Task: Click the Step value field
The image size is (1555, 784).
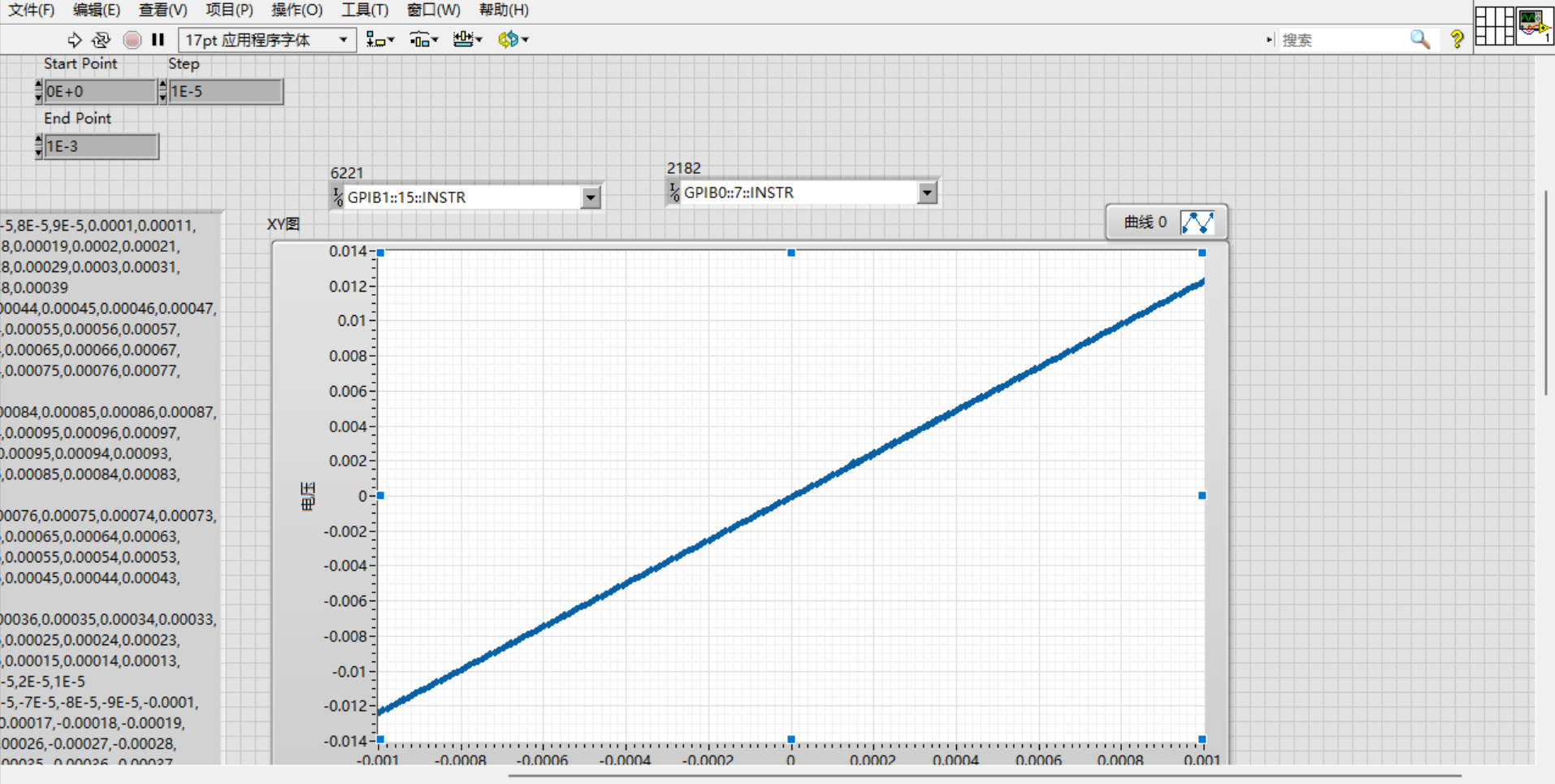Action: click(225, 91)
